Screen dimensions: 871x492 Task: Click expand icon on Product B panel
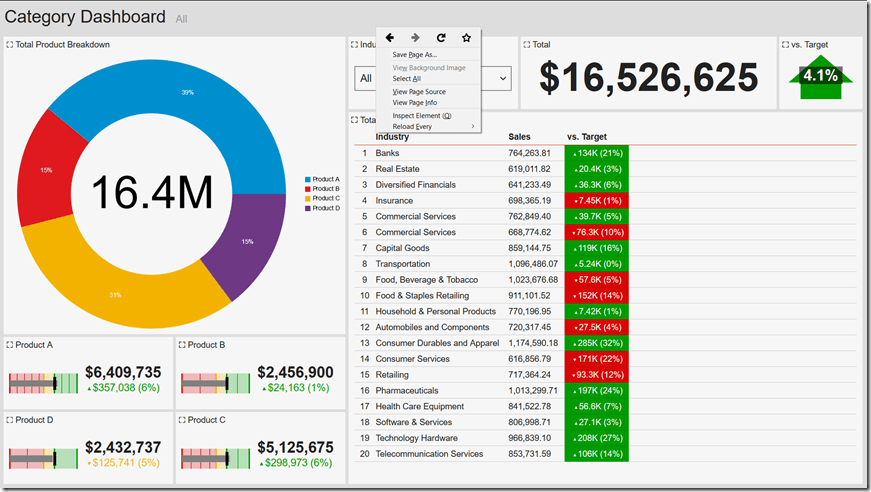pyautogui.click(x=182, y=345)
